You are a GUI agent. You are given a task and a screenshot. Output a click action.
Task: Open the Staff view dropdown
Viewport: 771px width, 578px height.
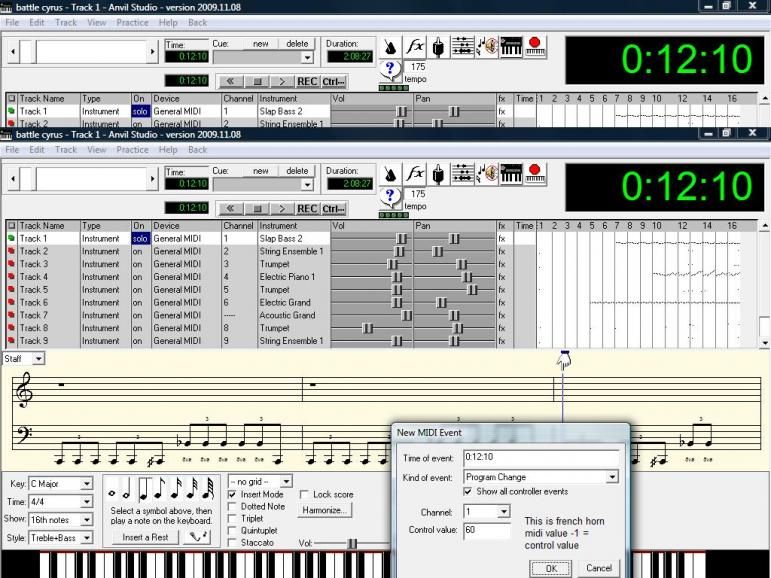38,359
